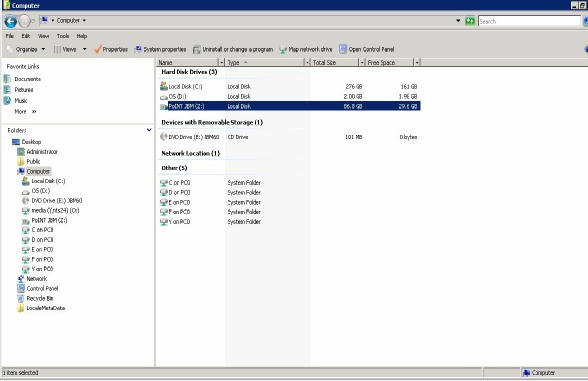
Task: Go back with the blue Back arrow
Action: point(10,21)
